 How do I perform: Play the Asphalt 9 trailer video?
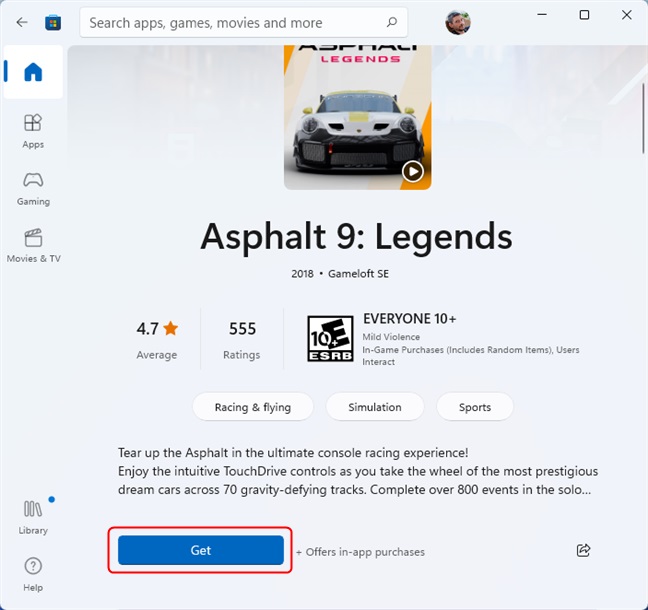click(413, 171)
